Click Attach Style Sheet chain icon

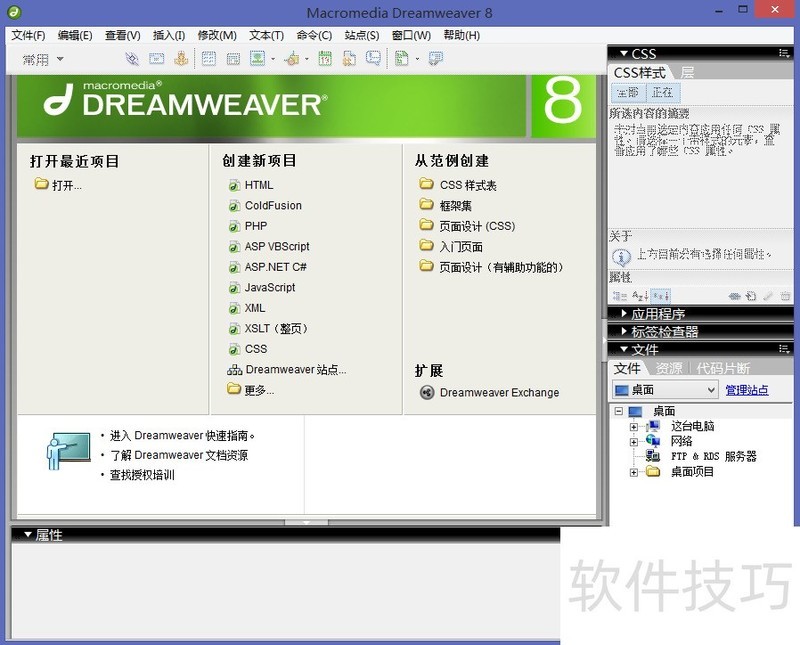(x=734, y=296)
